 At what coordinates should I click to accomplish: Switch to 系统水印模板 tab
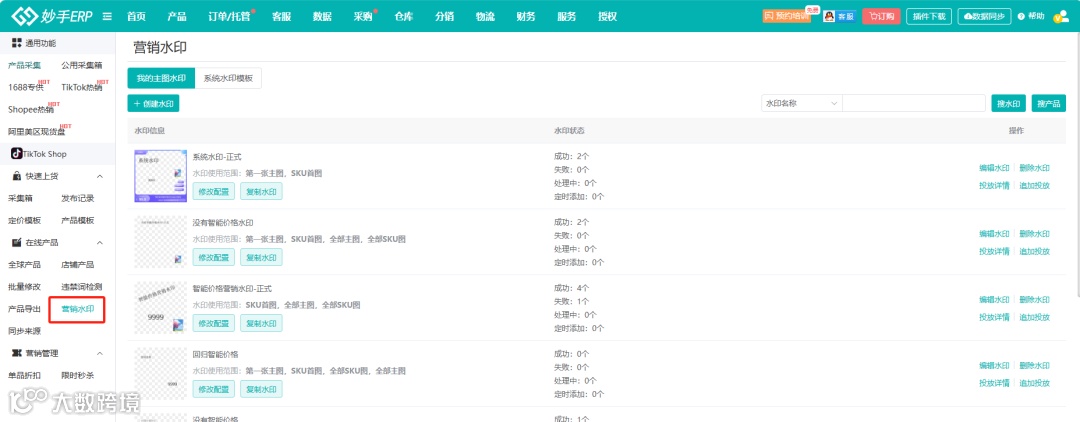(x=228, y=78)
